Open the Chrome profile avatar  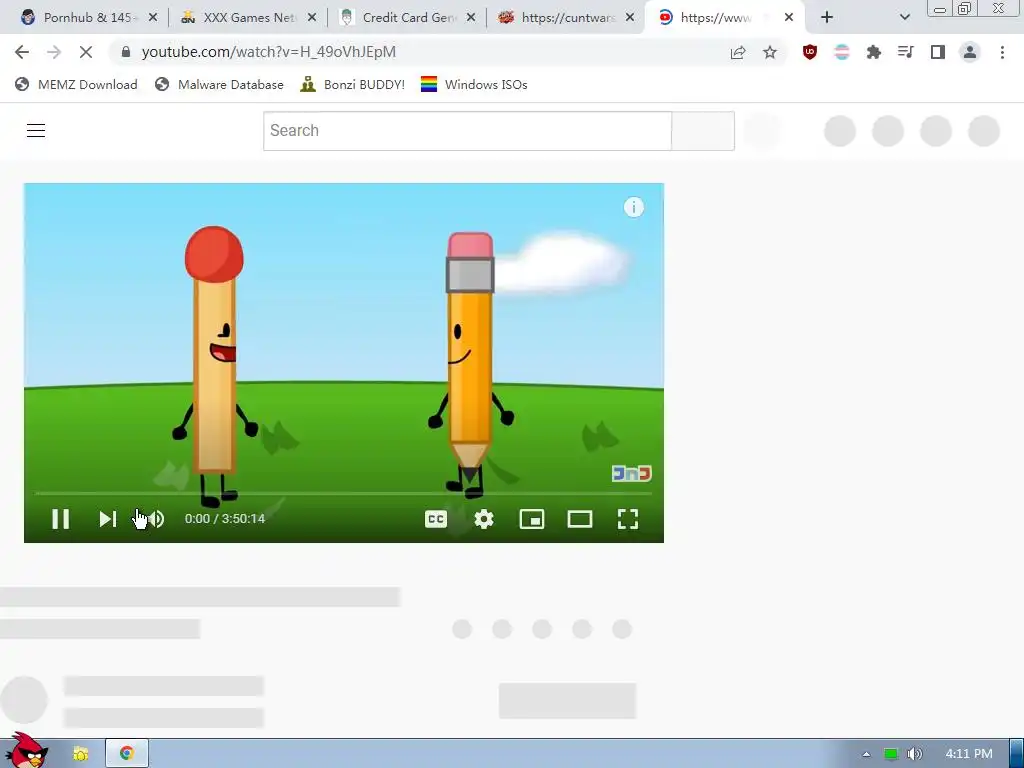click(x=970, y=52)
